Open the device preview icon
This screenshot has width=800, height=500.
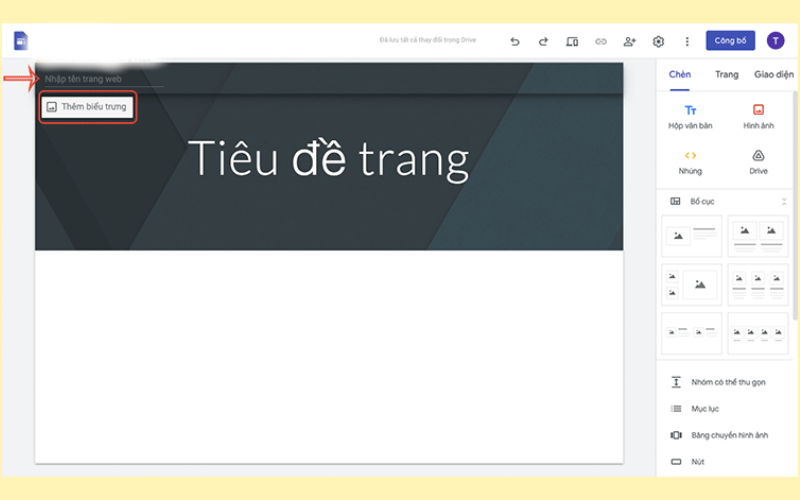(x=572, y=42)
